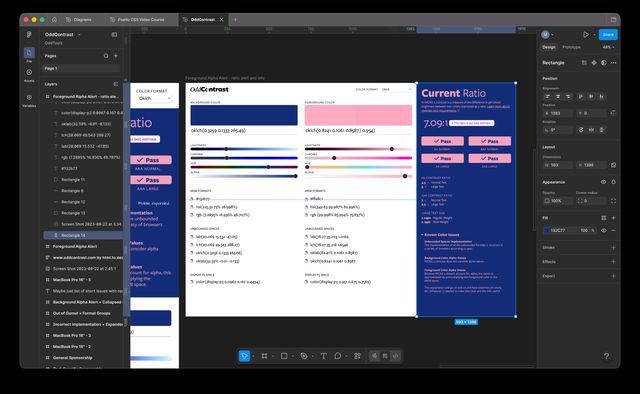This screenshot has width=640, height=394.
Task: Align right in Alignment section
Action: tap(568, 96)
